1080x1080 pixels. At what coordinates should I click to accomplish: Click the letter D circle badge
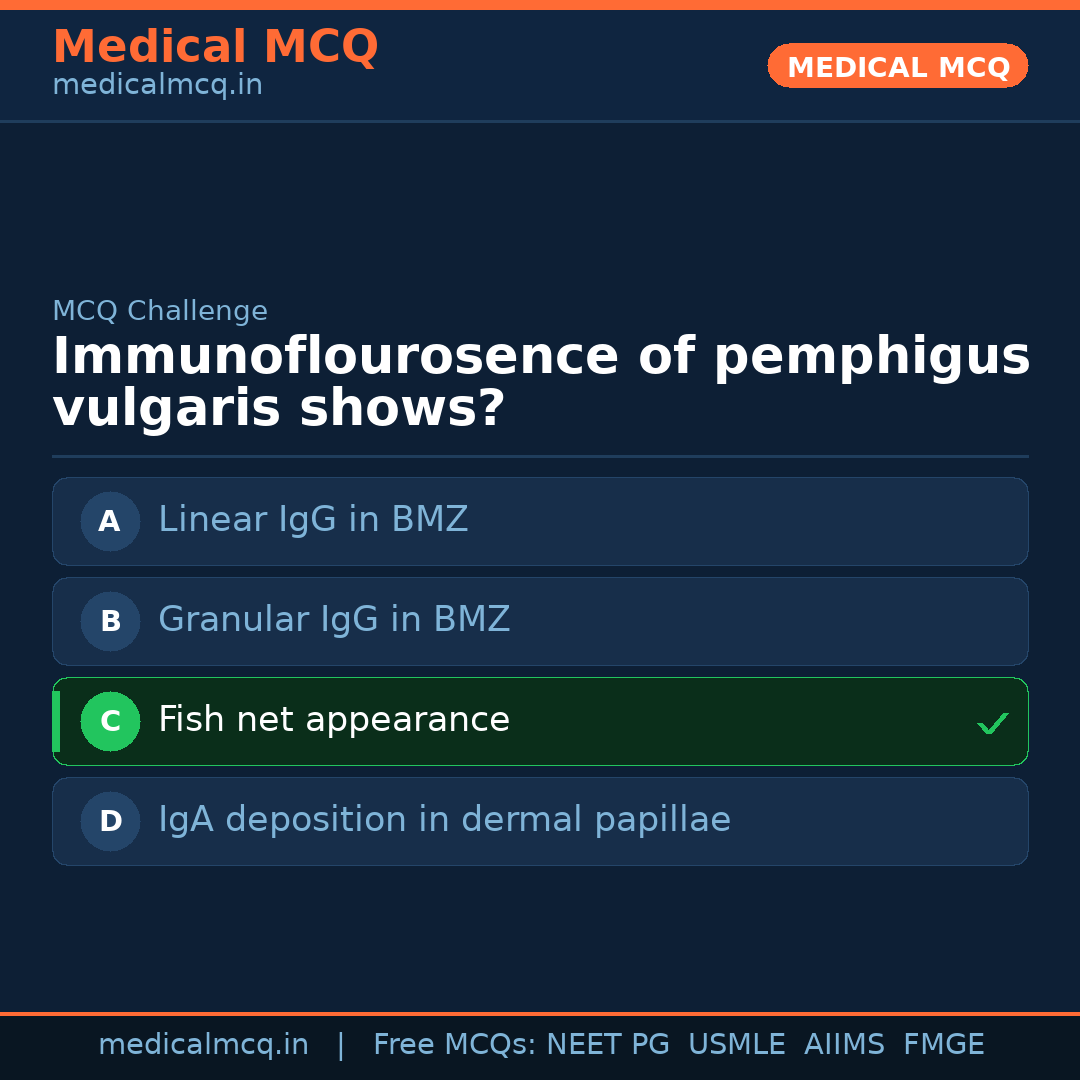pyautogui.click(x=110, y=821)
